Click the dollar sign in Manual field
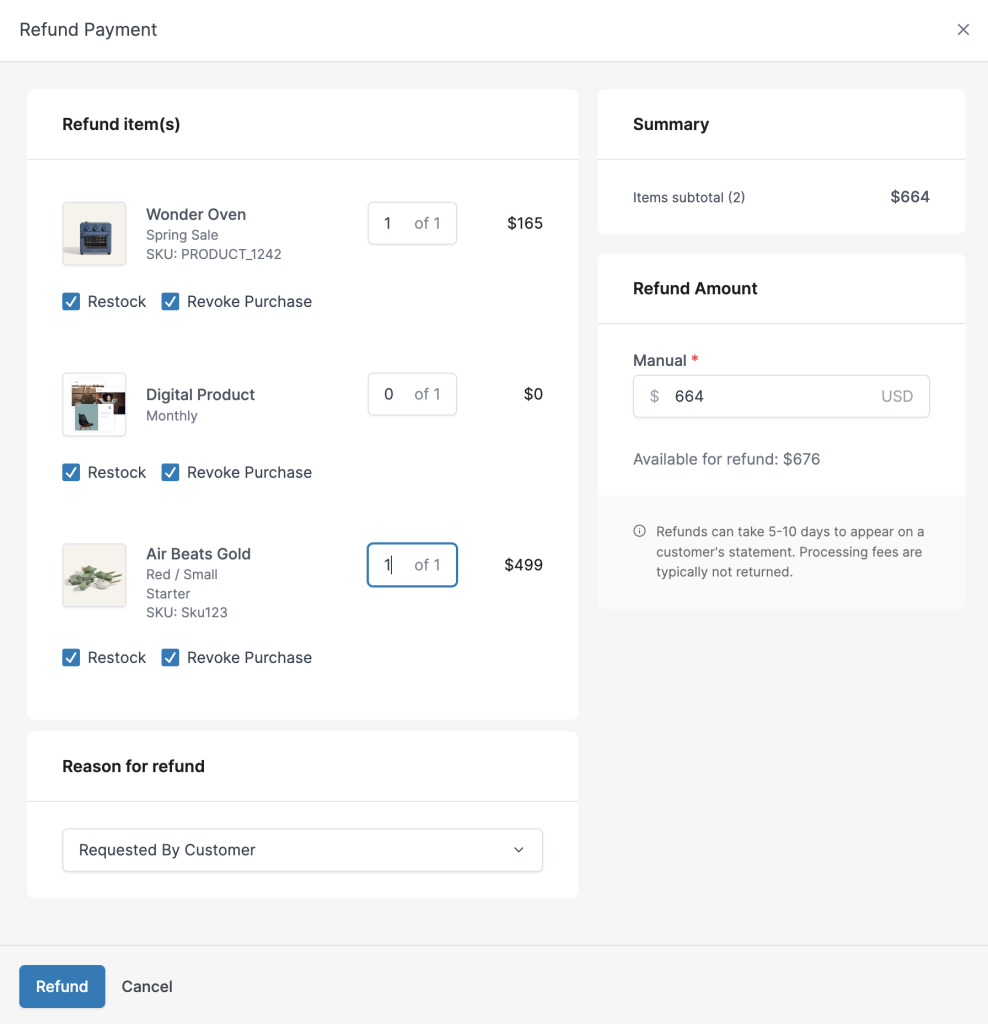Screen dimensions: 988x1024 (x=654, y=397)
